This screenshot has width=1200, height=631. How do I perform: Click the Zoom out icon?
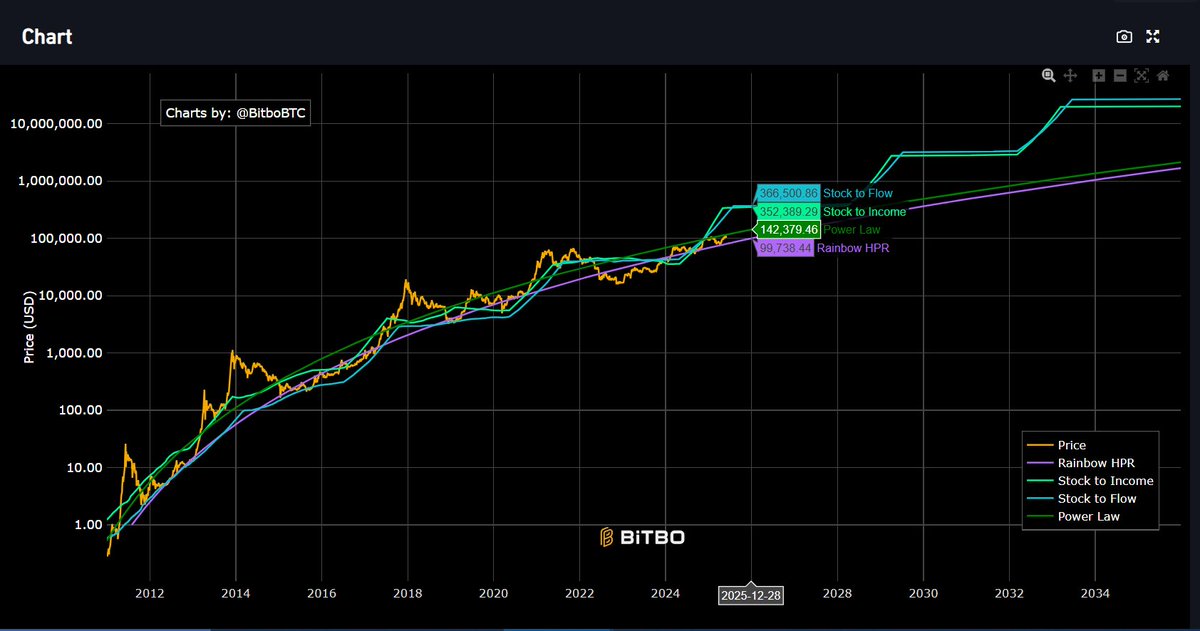click(1120, 75)
